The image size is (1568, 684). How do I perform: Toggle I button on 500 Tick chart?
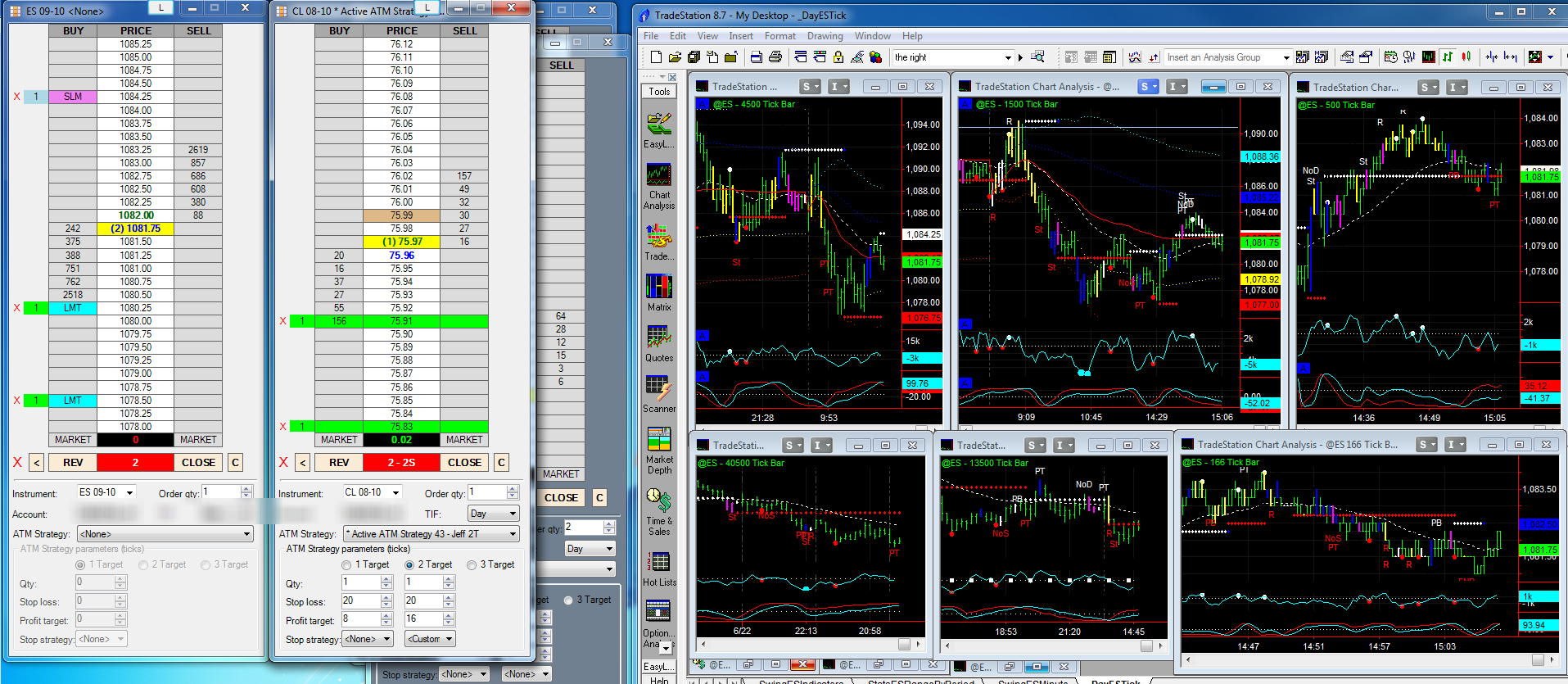click(x=1457, y=87)
